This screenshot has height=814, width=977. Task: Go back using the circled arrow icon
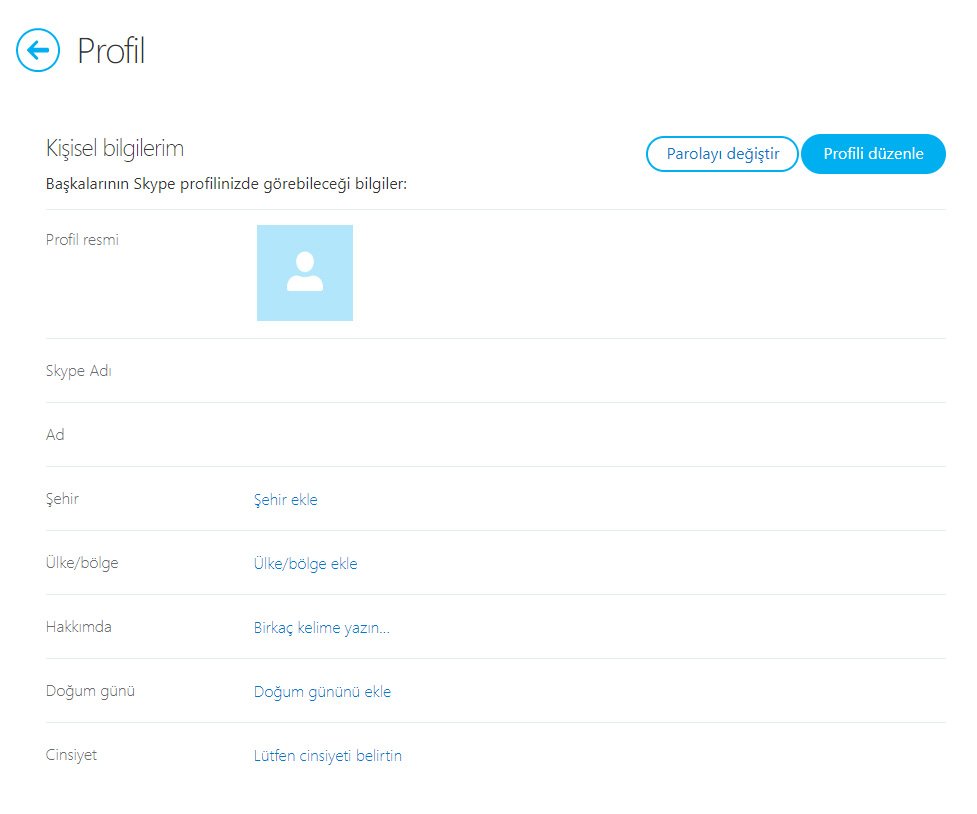38,50
